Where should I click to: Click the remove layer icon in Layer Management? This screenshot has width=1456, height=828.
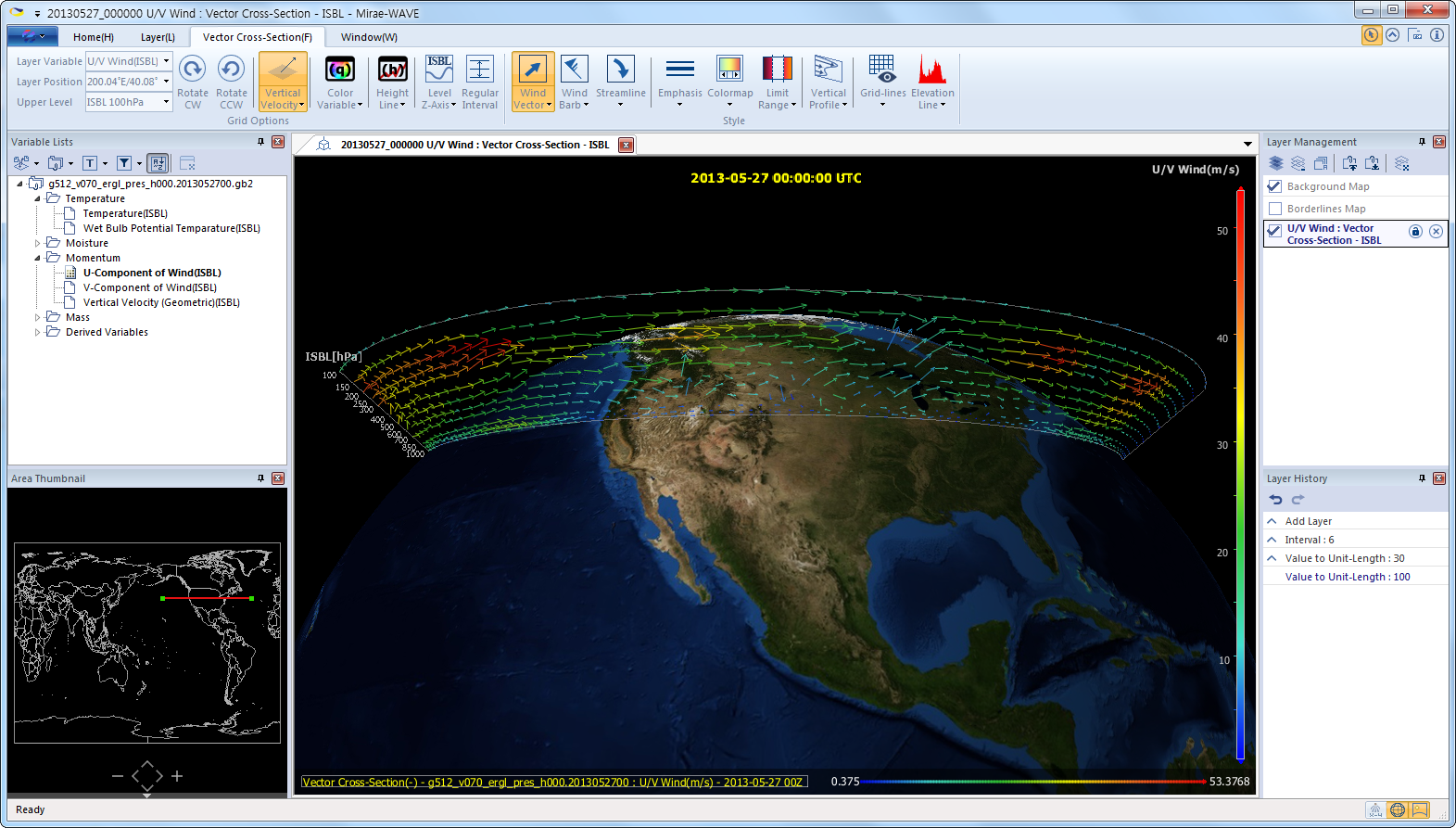pyautogui.click(x=1298, y=163)
